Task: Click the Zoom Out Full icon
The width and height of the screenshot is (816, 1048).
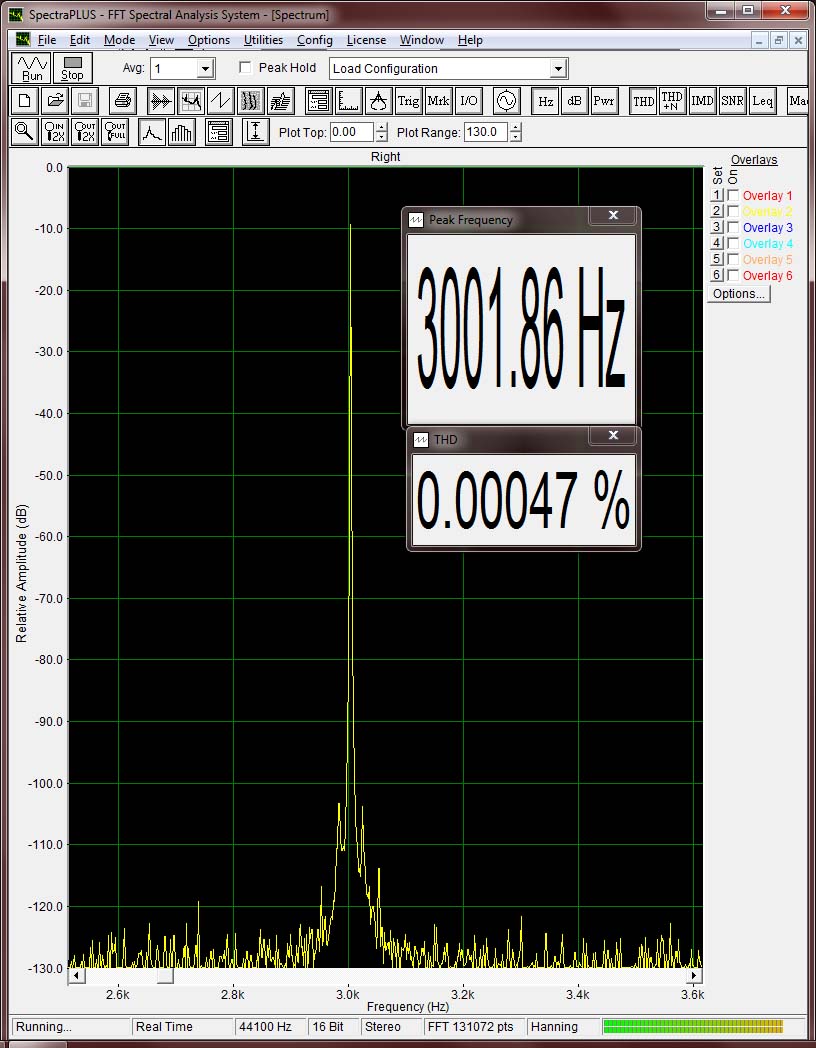Action: (115, 132)
